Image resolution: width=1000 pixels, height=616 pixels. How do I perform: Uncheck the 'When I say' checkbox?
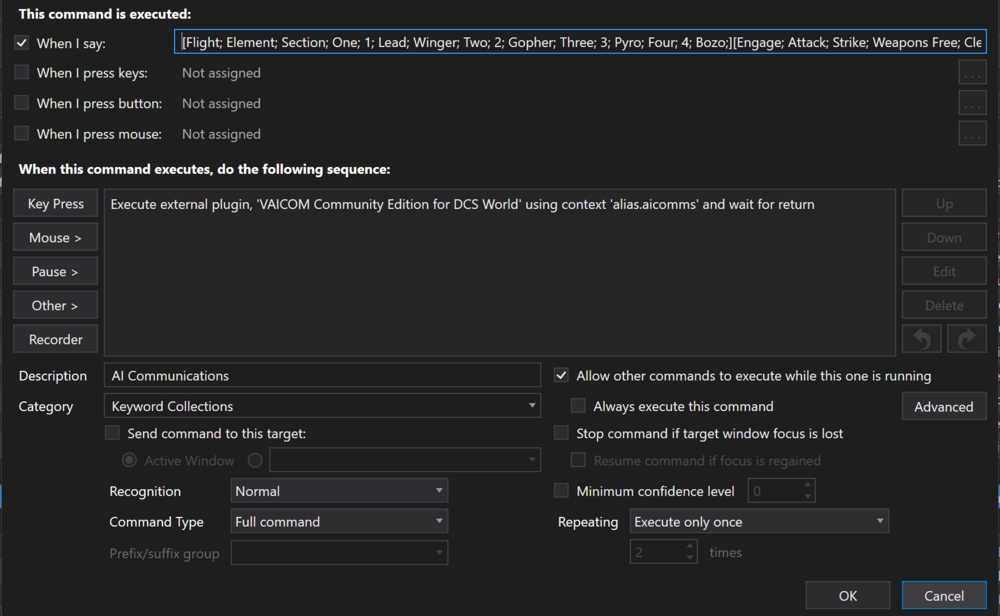[22, 43]
